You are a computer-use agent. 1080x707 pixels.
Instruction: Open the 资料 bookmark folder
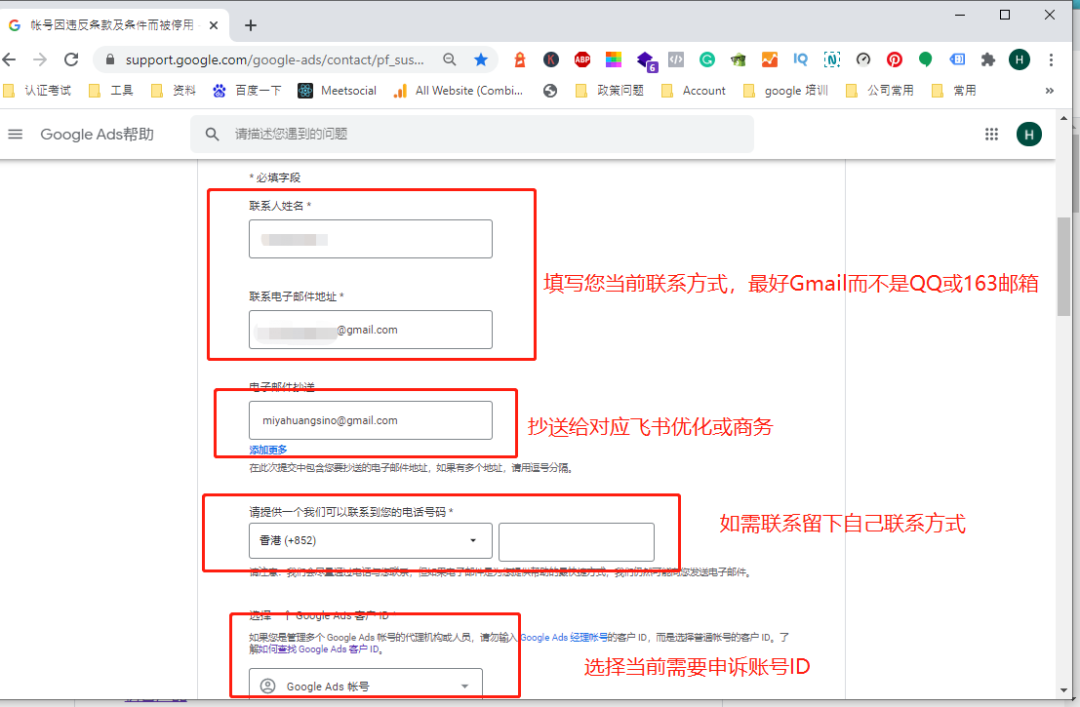pyautogui.click(x=173, y=91)
